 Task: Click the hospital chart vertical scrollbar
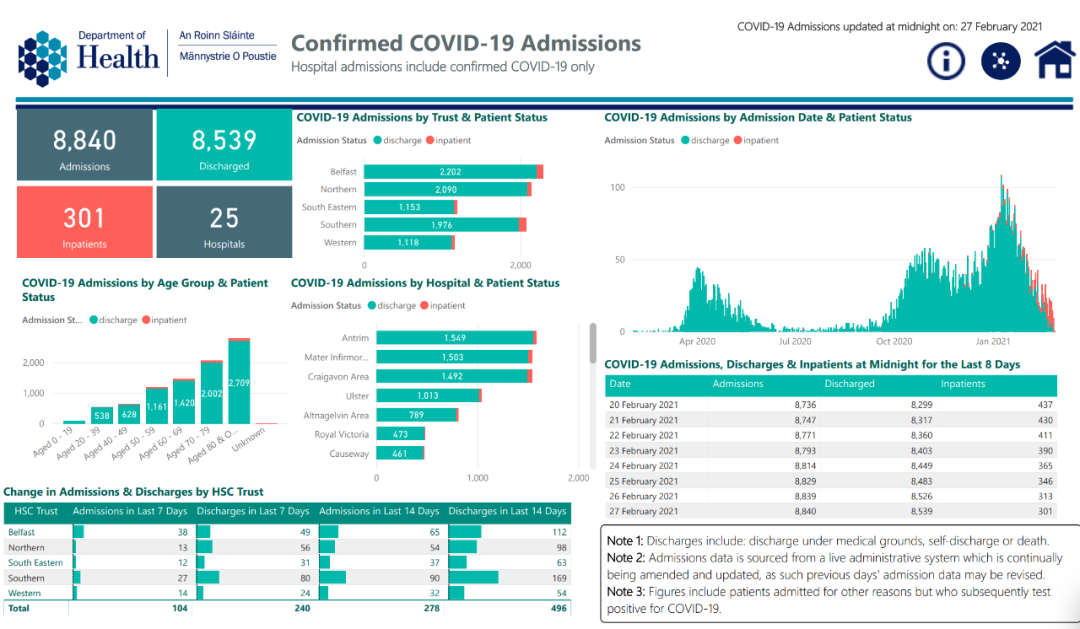click(593, 343)
